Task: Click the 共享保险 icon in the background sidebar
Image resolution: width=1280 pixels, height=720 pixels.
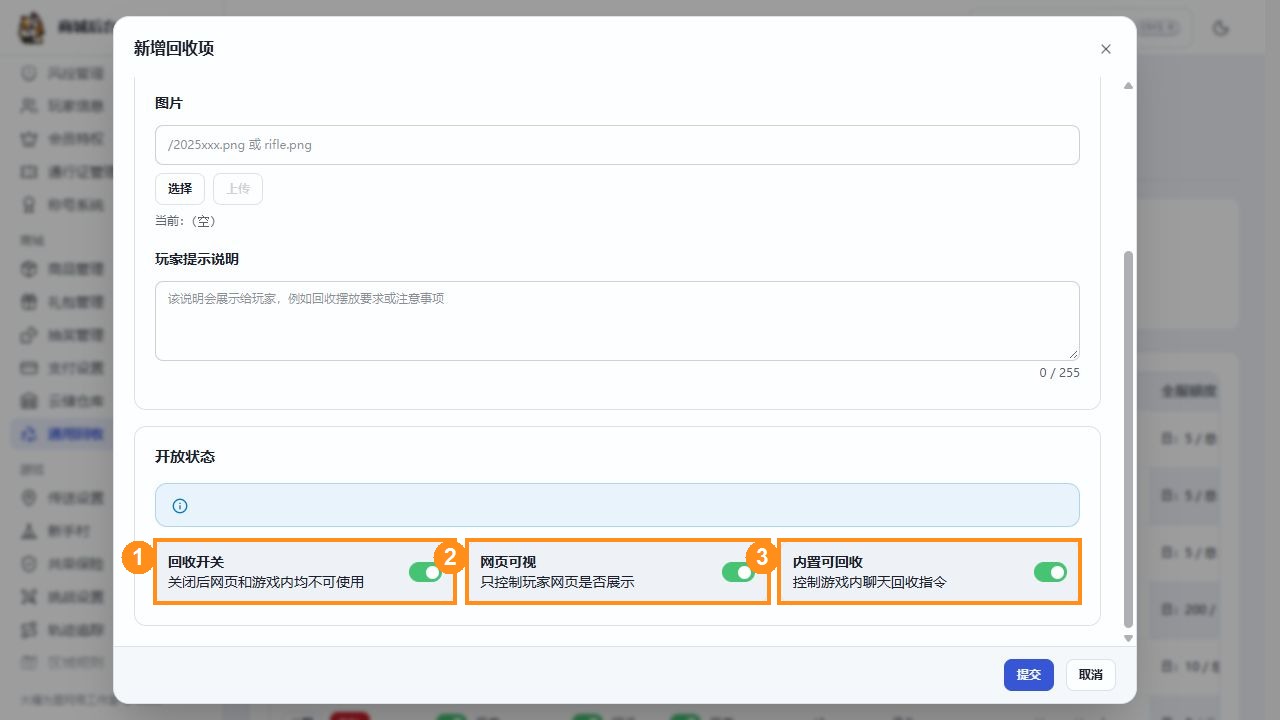Action: point(29,563)
